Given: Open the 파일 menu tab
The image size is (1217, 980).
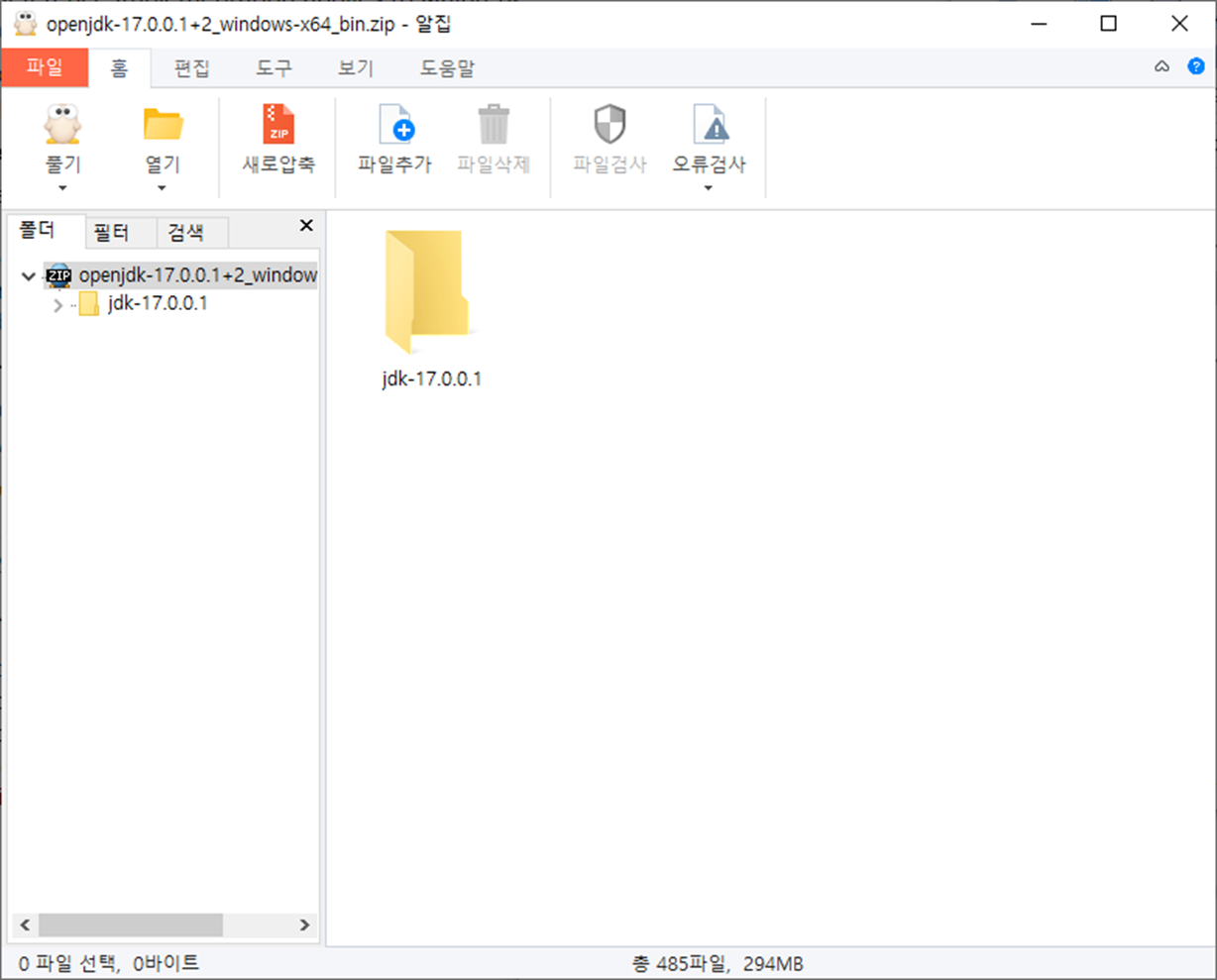Looking at the screenshot, I should [45, 67].
